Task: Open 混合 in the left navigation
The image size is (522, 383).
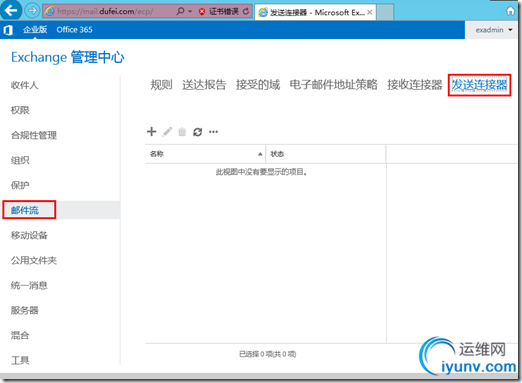Action: 20,335
